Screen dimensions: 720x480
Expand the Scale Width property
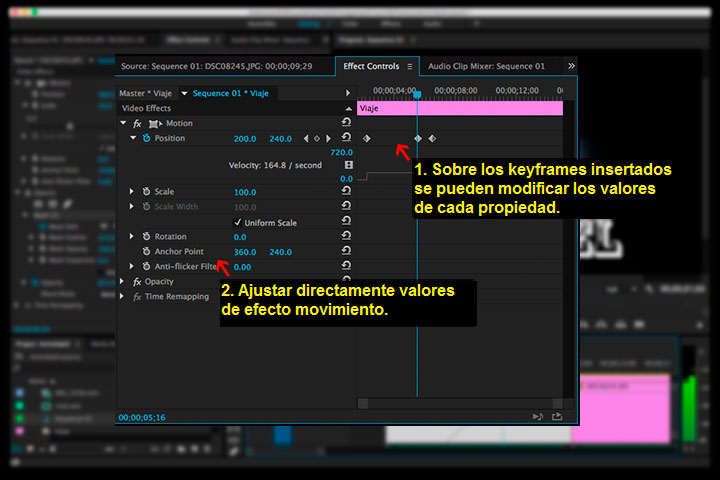tap(132, 206)
